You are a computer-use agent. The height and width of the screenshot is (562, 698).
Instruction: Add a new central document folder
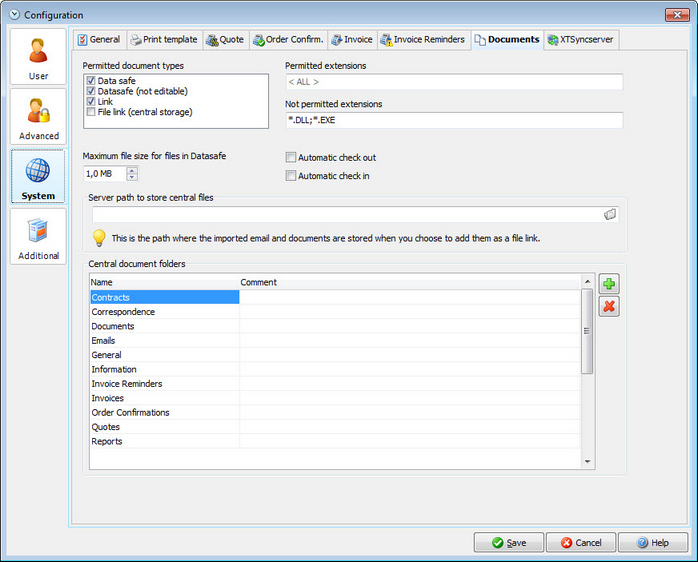[x=609, y=284]
